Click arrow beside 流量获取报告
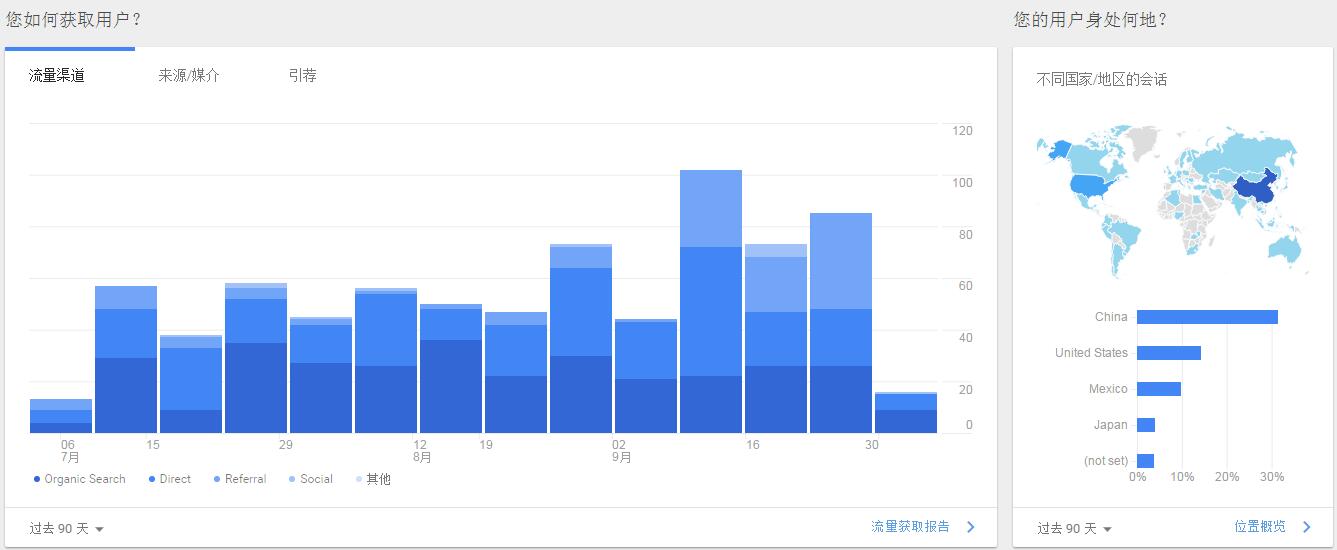Viewport: 1337px width, 550px height. pyautogui.click(x=970, y=527)
